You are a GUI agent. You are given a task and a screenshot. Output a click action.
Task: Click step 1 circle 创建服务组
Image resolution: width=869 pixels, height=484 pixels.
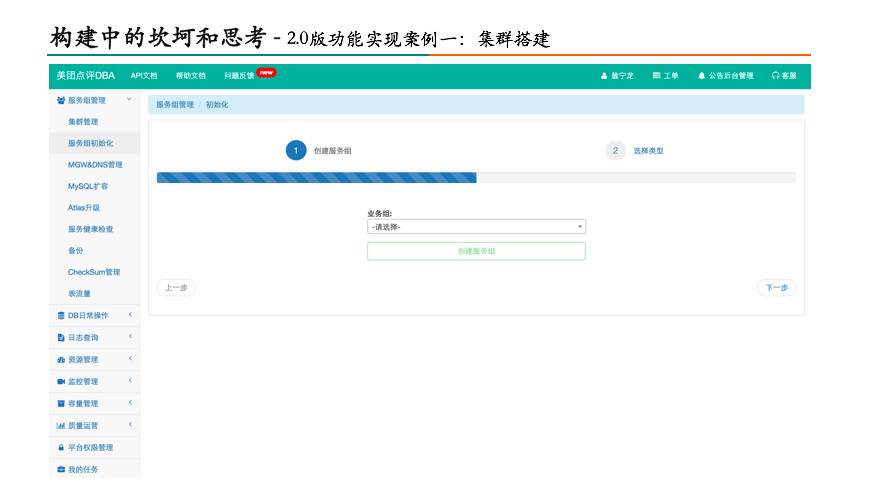pos(296,150)
